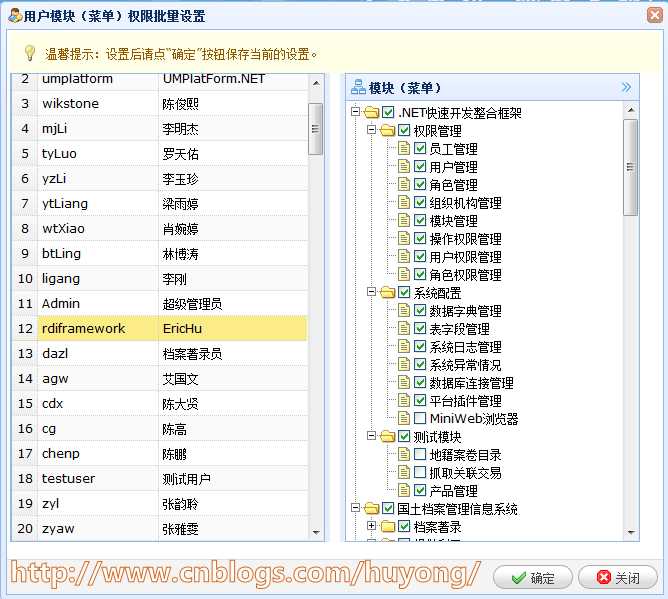Screen dimensions: 668x599
Task: Click the document icon beside 角色管理
Action: pyautogui.click(x=404, y=184)
